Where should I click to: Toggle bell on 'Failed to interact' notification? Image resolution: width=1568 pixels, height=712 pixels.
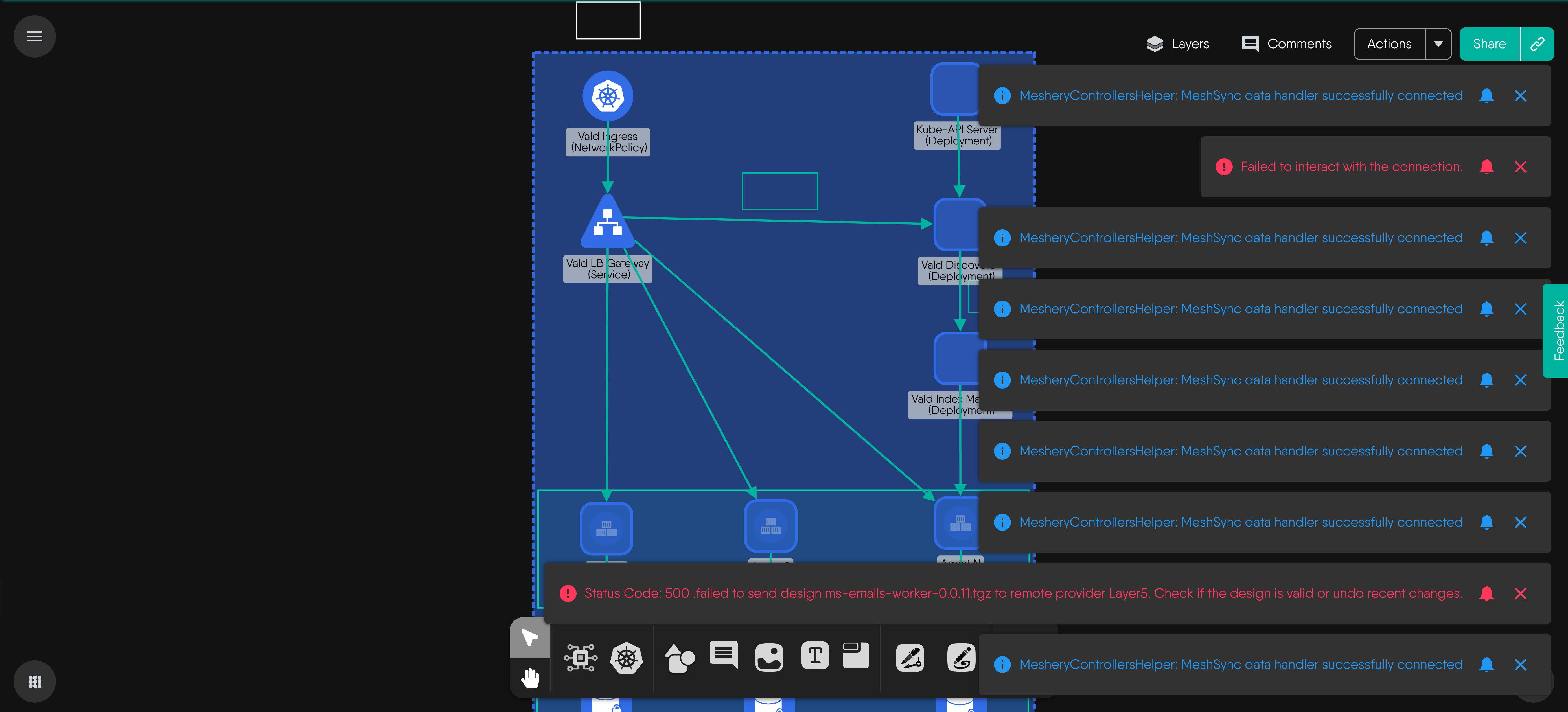[1486, 167]
